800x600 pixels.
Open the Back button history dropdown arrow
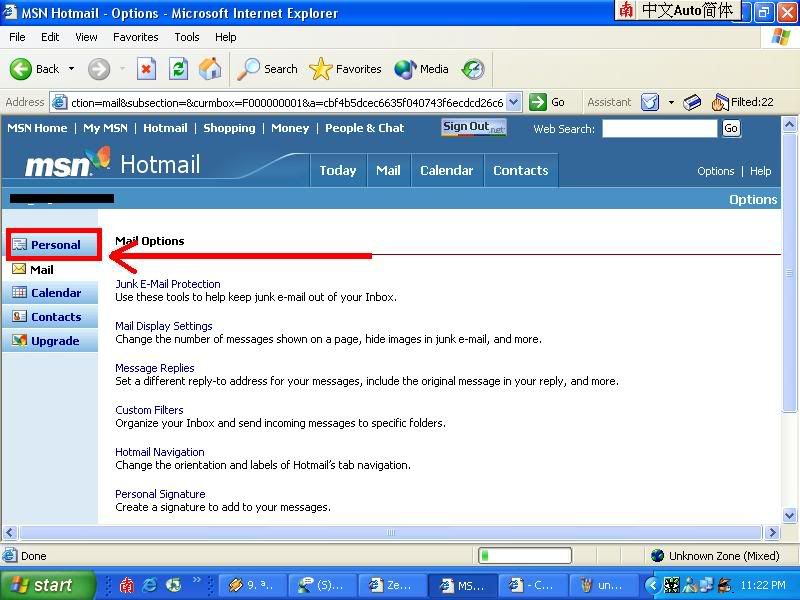point(71,69)
